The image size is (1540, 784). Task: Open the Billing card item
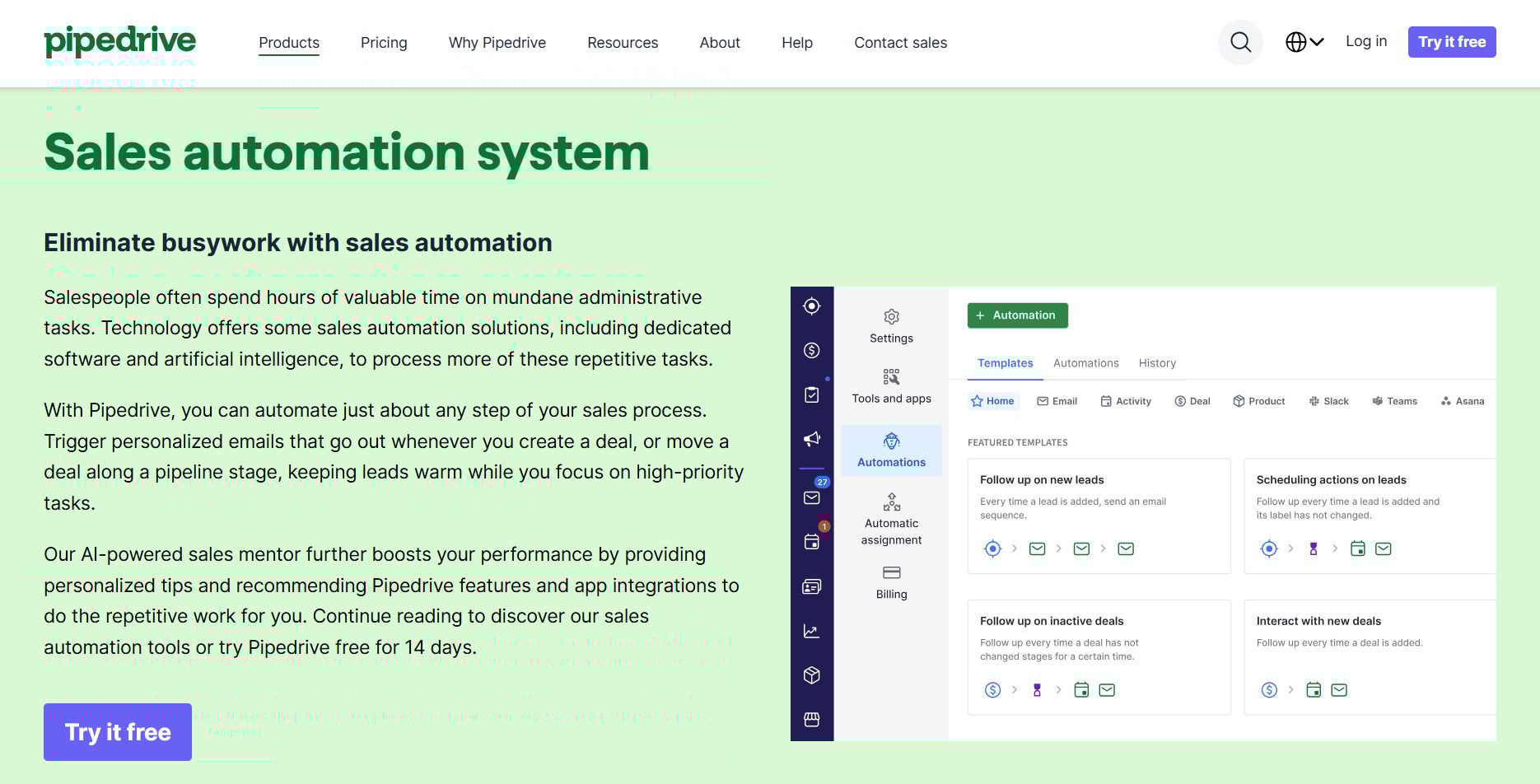tap(891, 582)
